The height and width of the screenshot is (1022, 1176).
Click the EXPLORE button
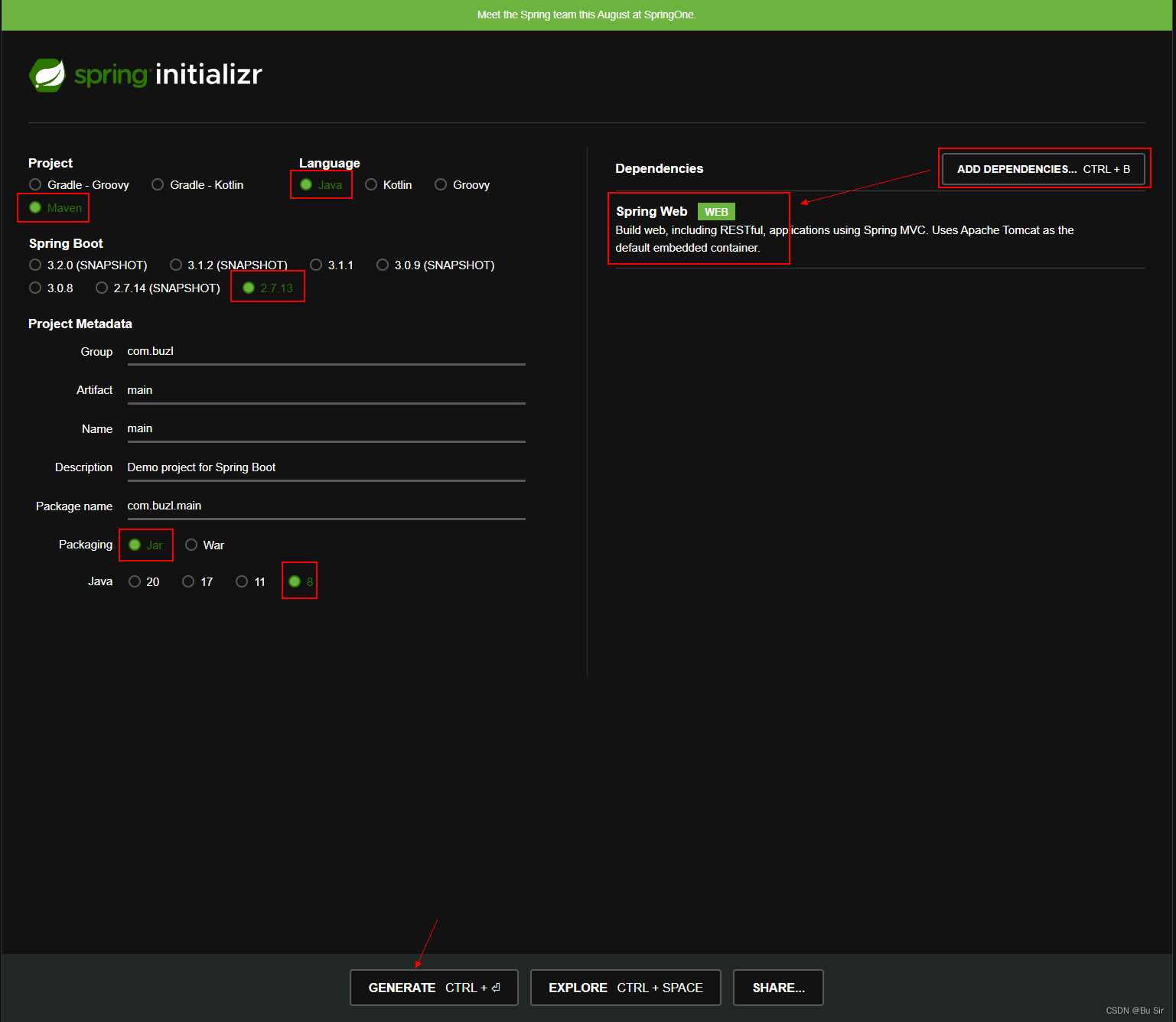coord(625,988)
